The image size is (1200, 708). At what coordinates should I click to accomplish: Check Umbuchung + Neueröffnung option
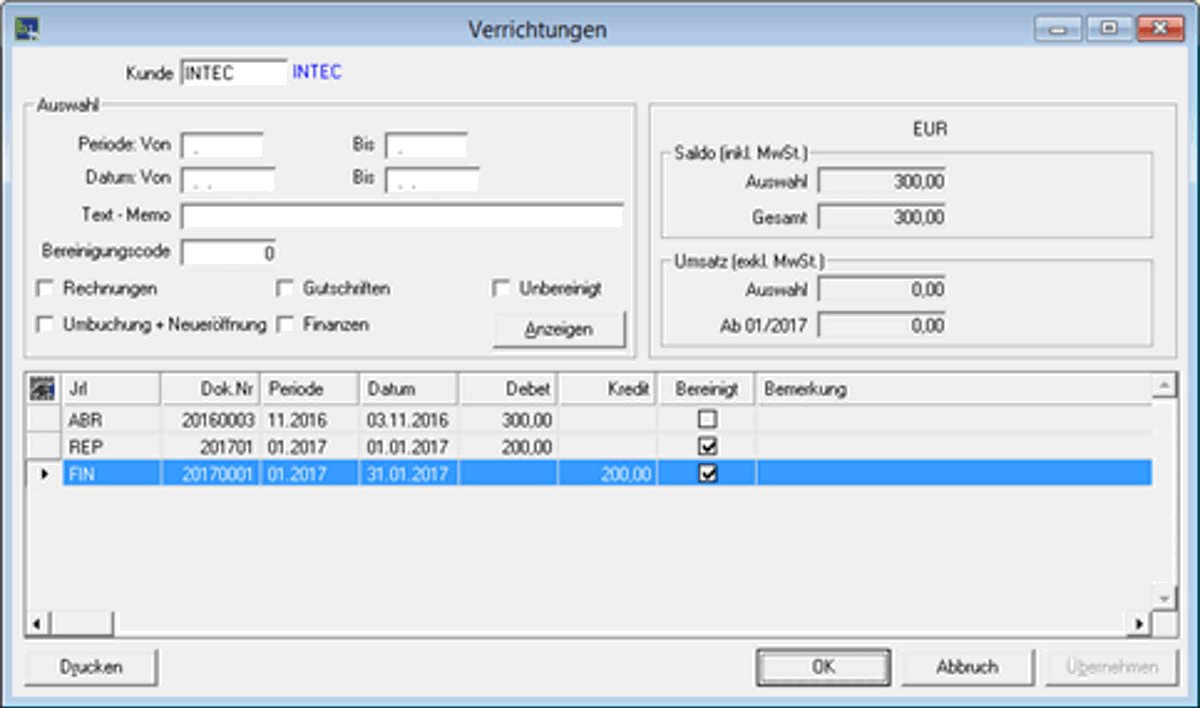[x=45, y=324]
